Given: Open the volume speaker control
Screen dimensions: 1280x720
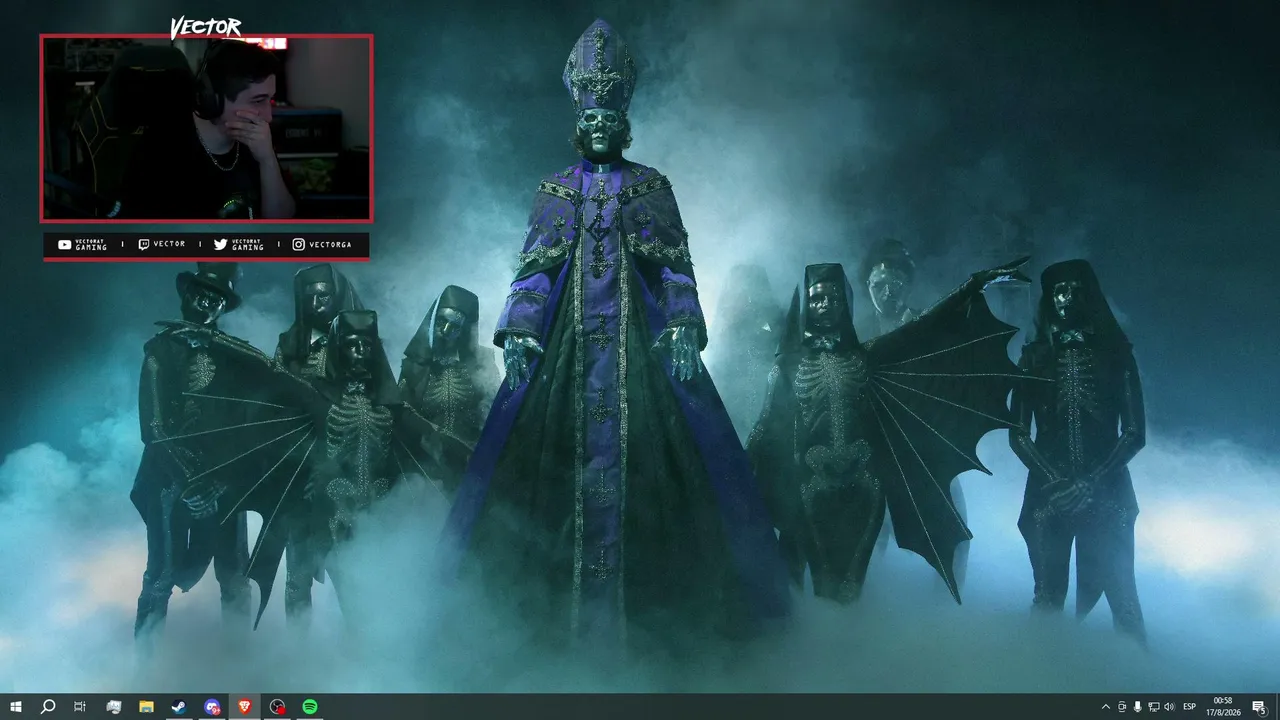Looking at the screenshot, I should point(1169,707).
